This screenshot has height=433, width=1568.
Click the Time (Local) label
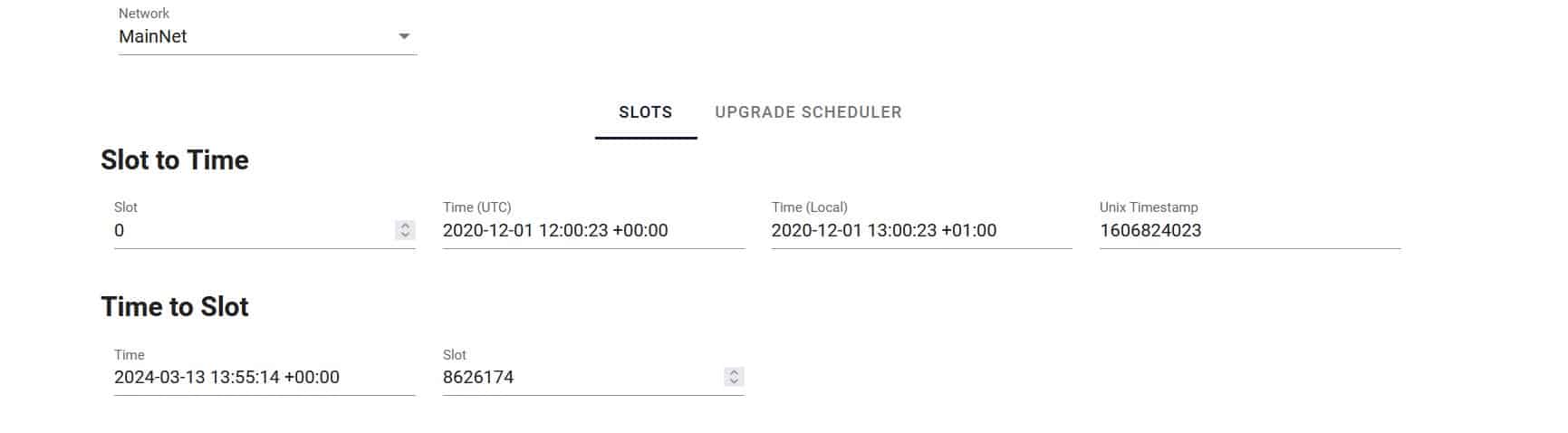[810, 207]
